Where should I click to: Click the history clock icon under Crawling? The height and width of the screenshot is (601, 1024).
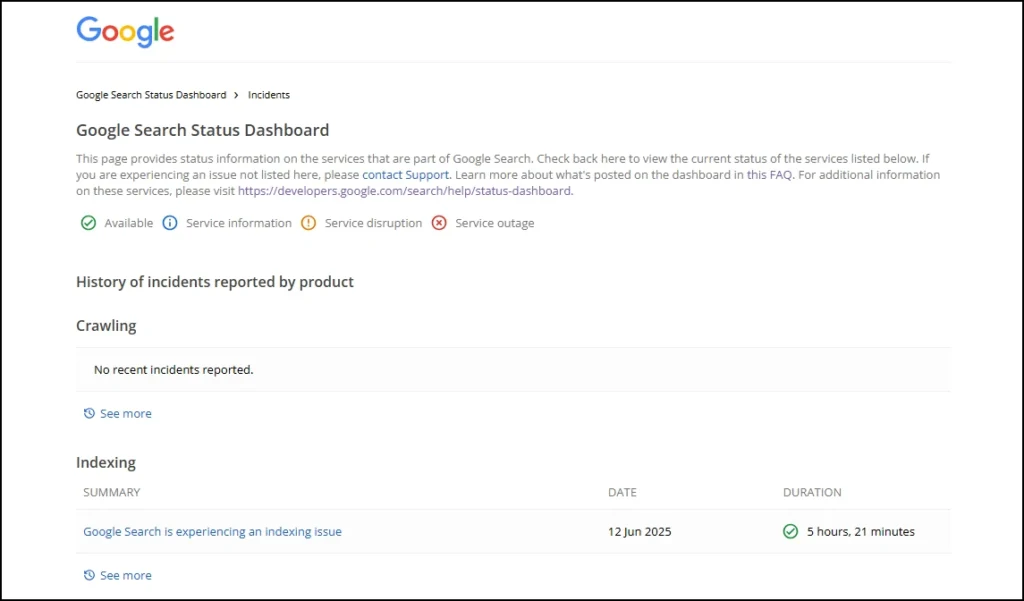89,413
